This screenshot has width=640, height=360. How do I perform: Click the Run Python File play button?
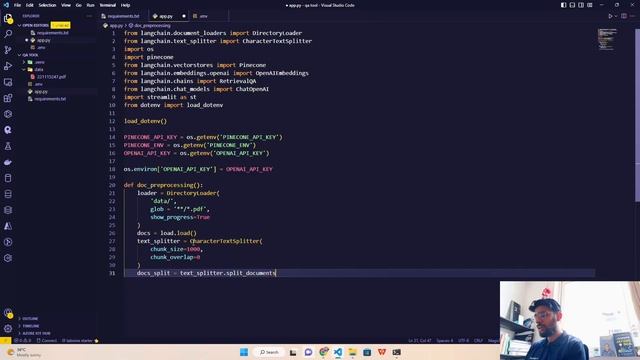click(x=610, y=16)
